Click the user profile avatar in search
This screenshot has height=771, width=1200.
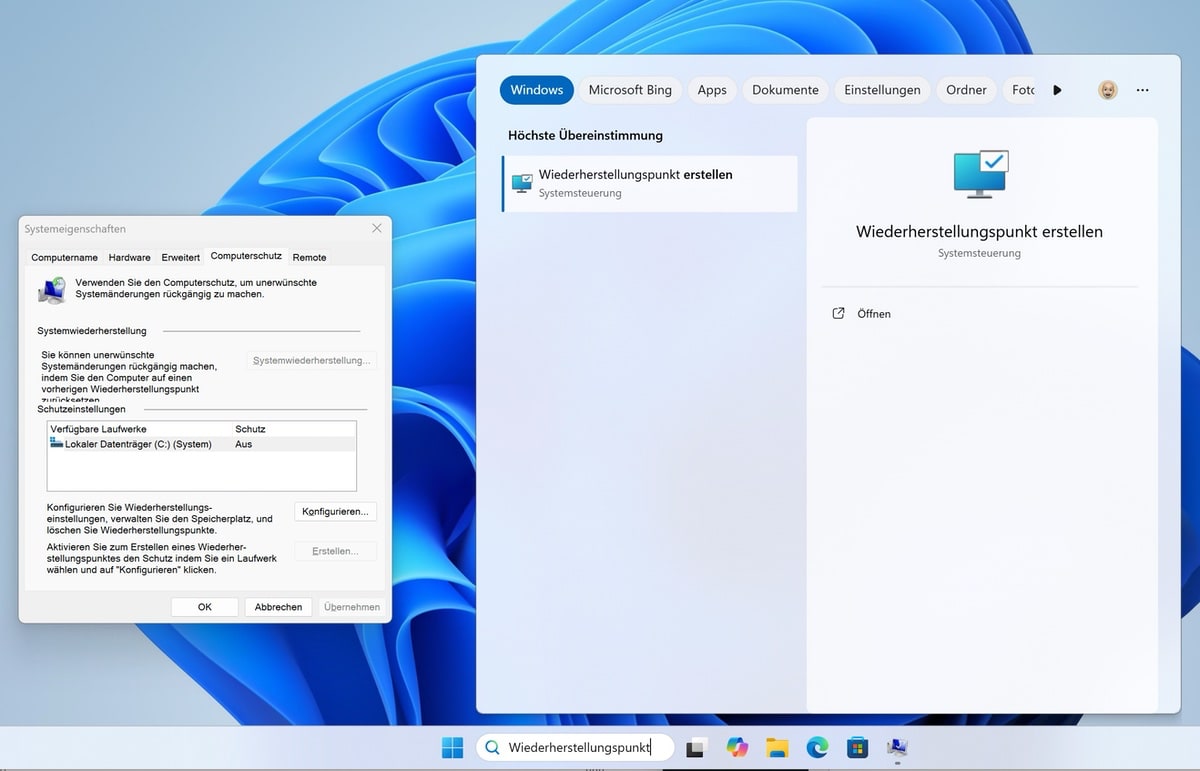1108,90
